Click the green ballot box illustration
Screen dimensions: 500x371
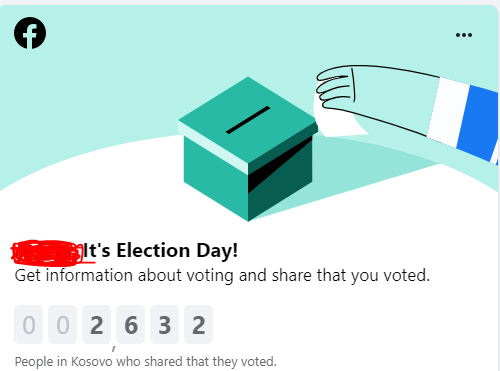(x=248, y=149)
